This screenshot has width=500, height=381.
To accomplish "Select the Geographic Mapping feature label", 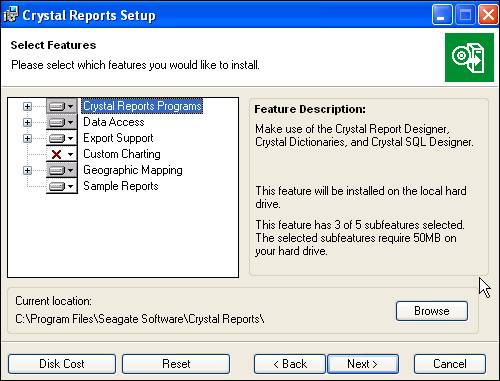I will (x=133, y=170).
